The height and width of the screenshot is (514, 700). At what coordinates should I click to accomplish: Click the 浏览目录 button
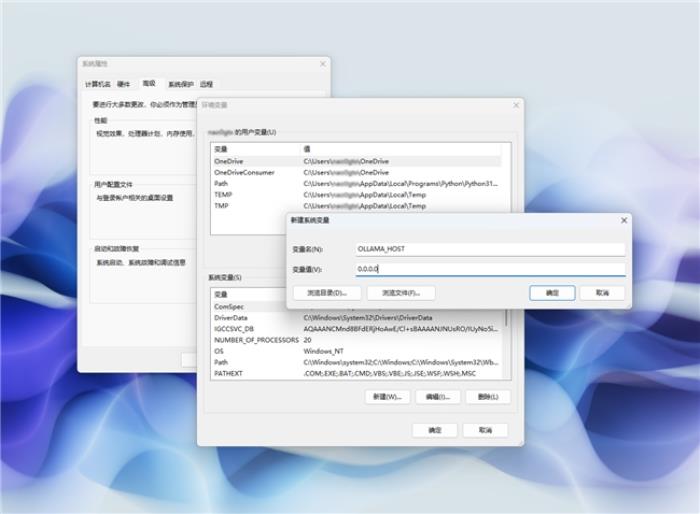tap(327, 293)
